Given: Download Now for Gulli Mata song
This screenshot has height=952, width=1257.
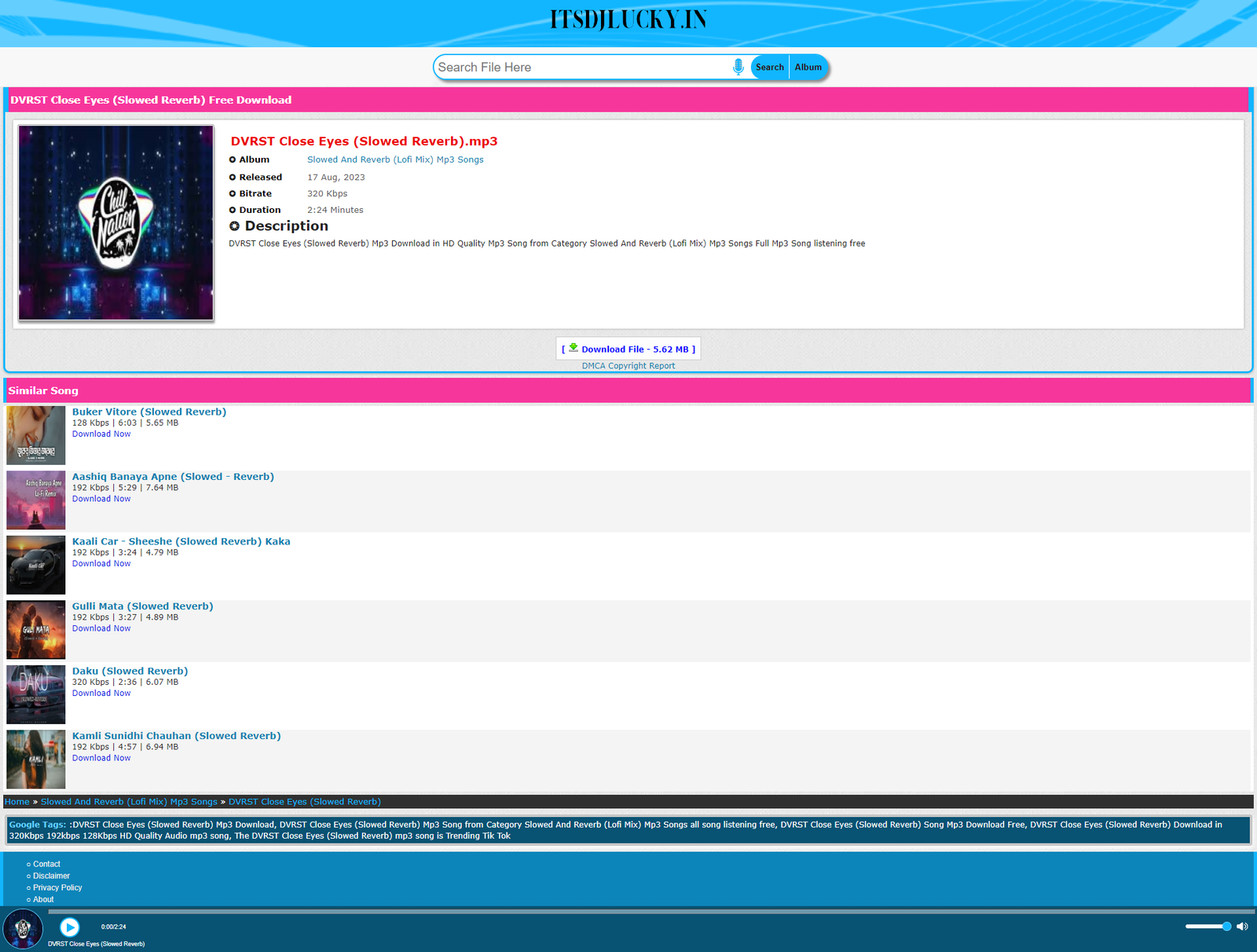Looking at the screenshot, I should 101,628.
